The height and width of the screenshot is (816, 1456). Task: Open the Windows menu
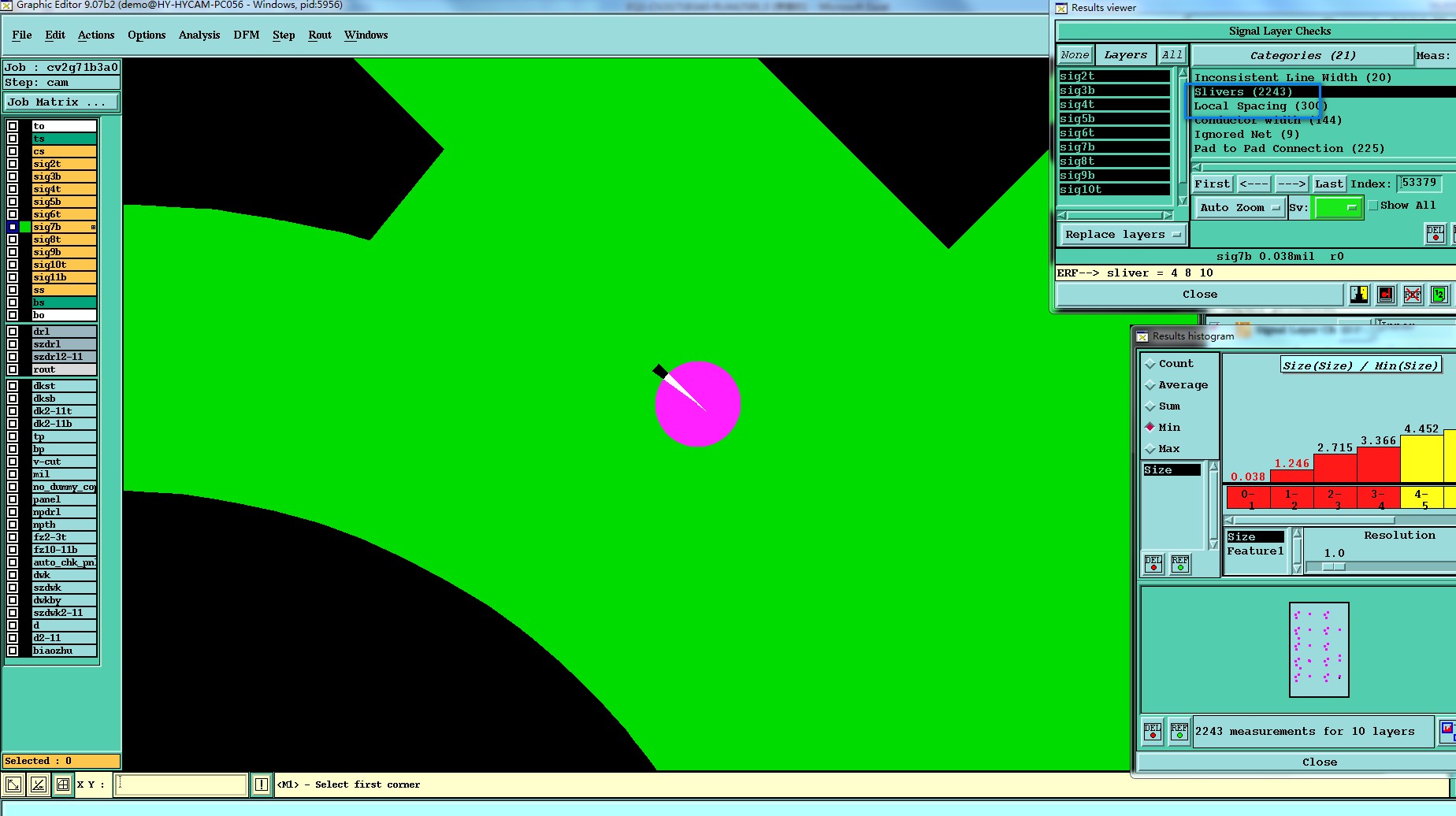366,35
